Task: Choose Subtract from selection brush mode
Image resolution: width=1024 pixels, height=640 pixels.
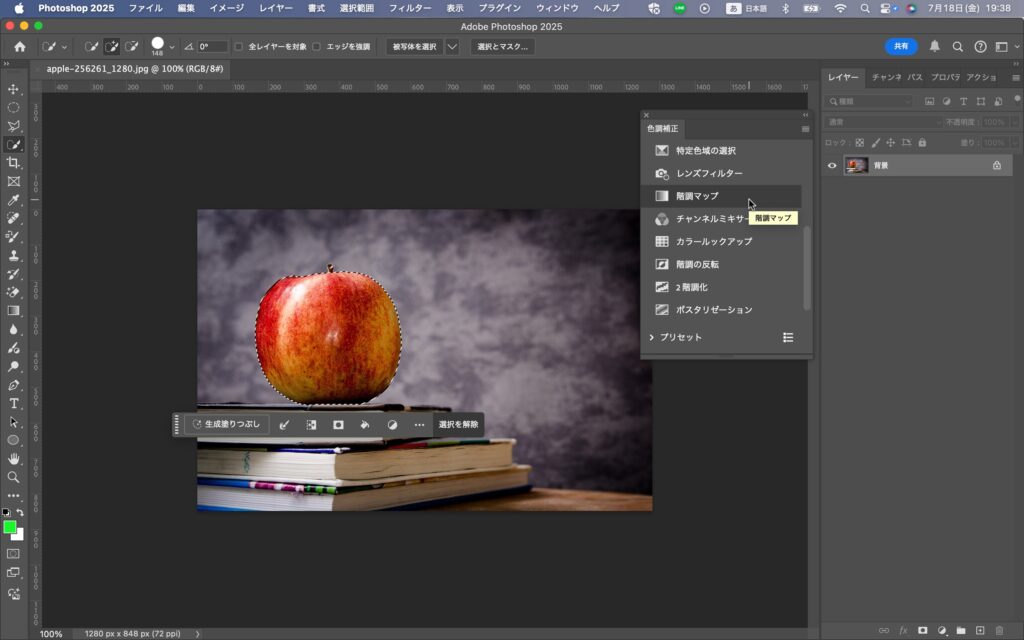Action: pos(131,46)
